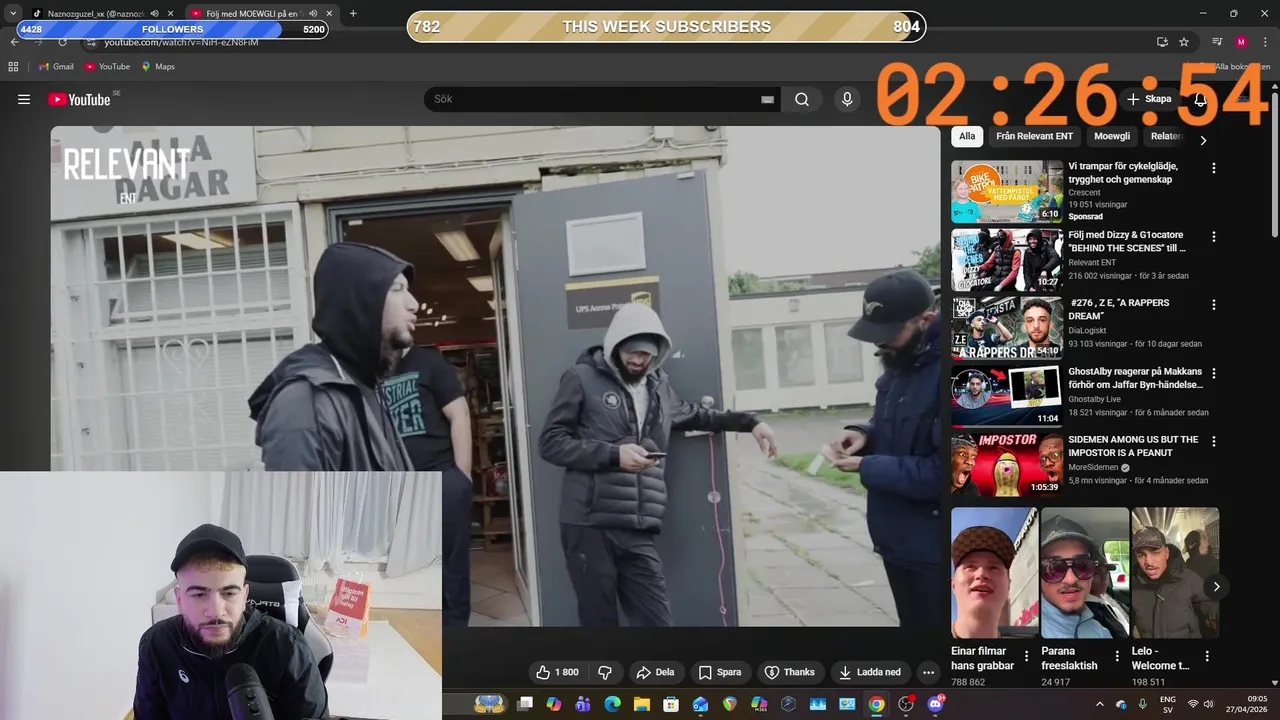Open #276, Z.E, A RAPPERS DREAM title
The height and width of the screenshot is (720, 1280).
click(1120, 309)
